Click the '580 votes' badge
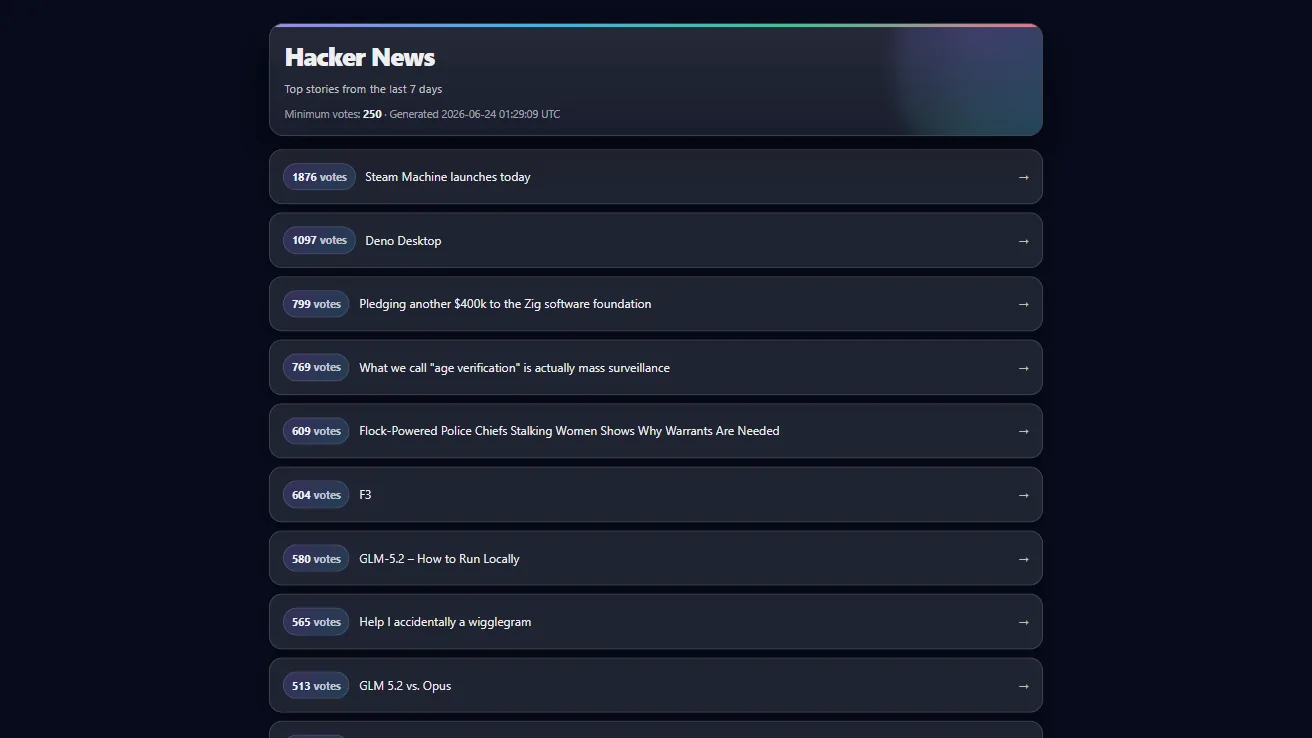The height and width of the screenshot is (738, 1312). click(x=316, y=559)
